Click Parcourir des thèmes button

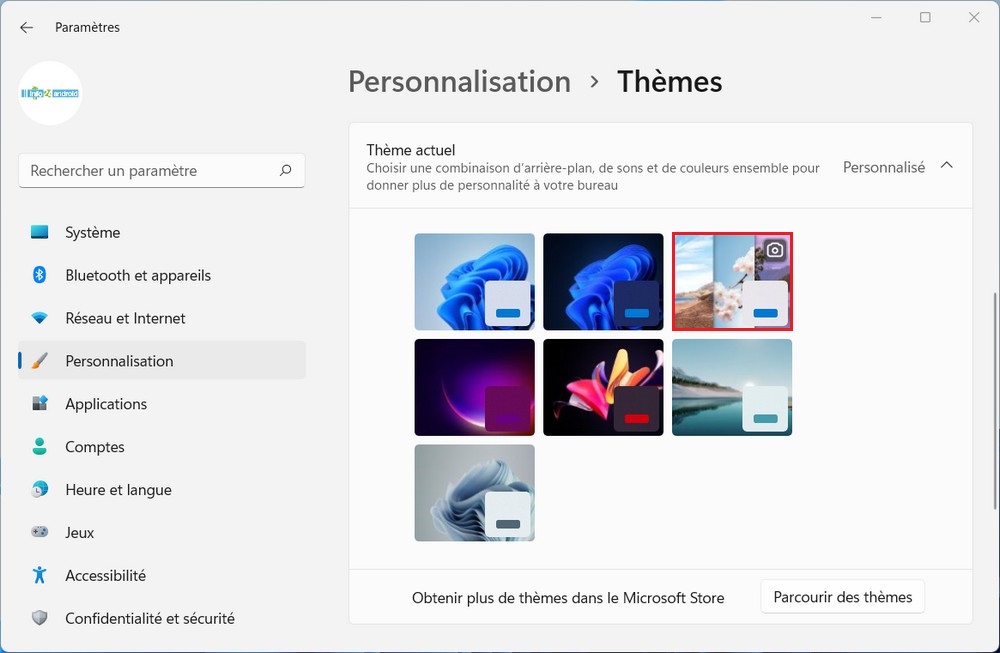coord(842,596)
